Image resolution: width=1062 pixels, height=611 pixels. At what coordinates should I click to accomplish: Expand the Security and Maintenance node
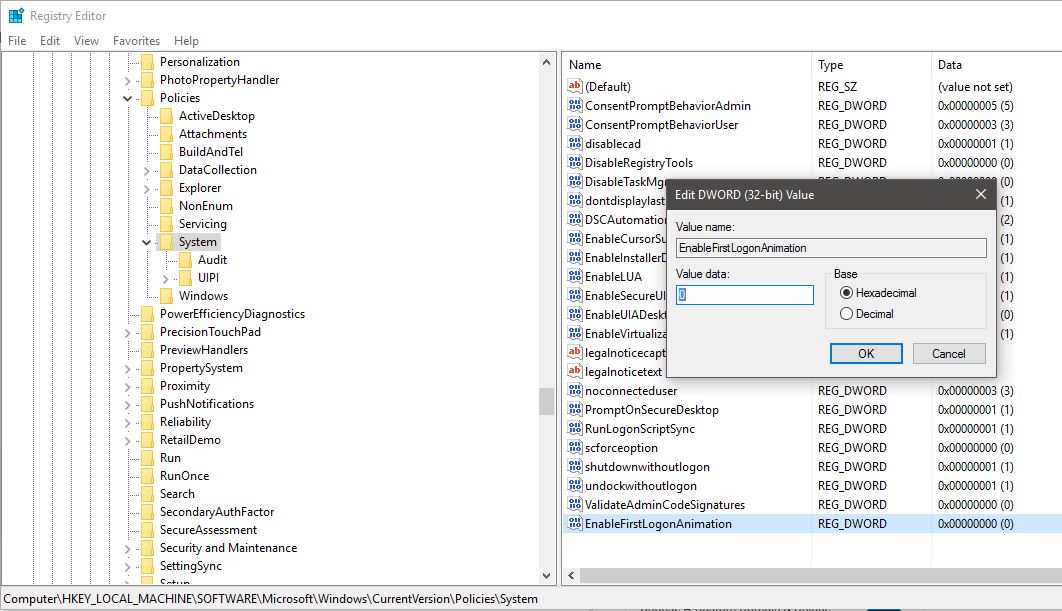tap(127, 549)
